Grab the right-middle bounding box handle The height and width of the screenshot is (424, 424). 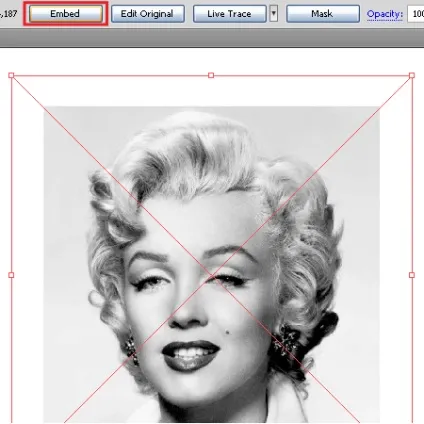(x=412, y=275)
